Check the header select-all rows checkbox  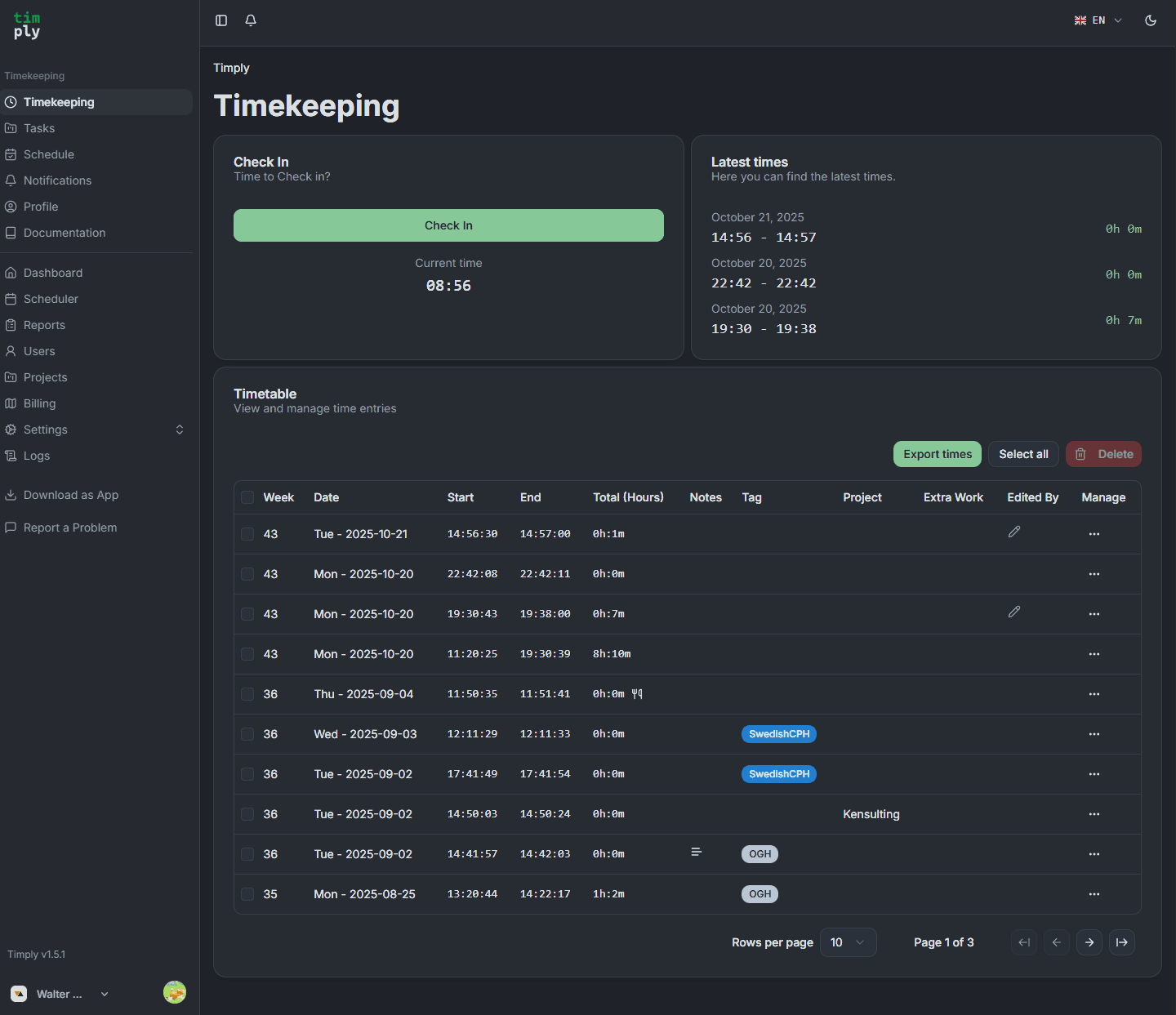pyautogui.click(x=247, y=497)
